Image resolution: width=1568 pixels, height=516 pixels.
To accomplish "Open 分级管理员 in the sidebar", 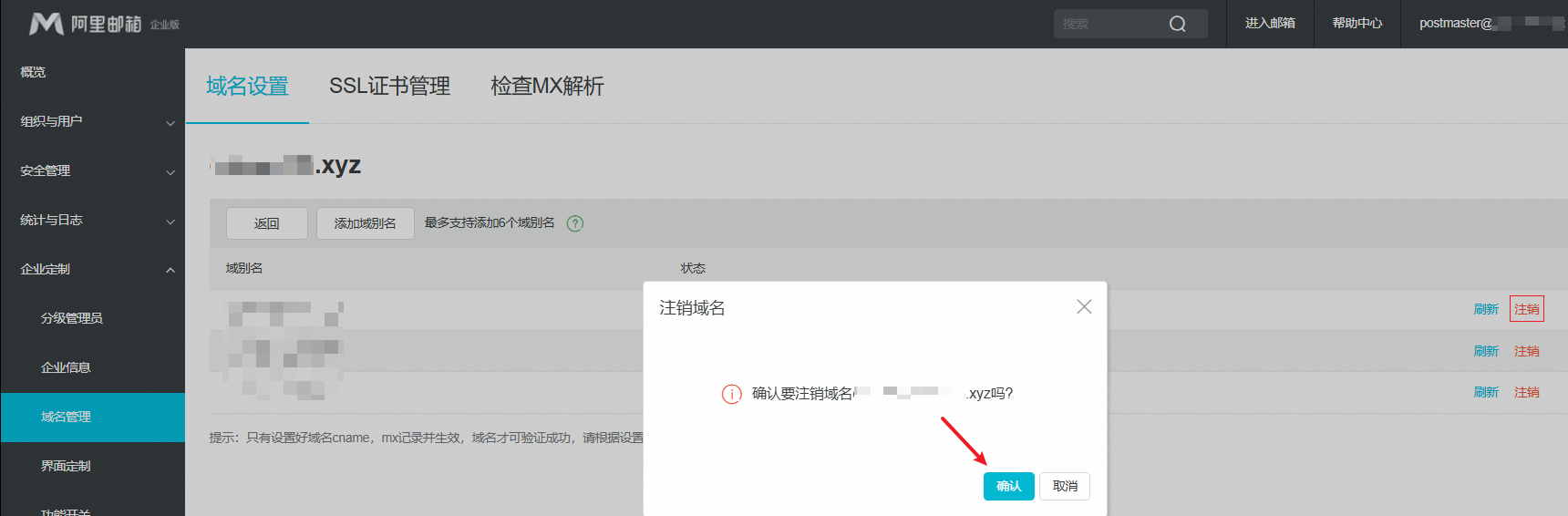I will [72, 318].
